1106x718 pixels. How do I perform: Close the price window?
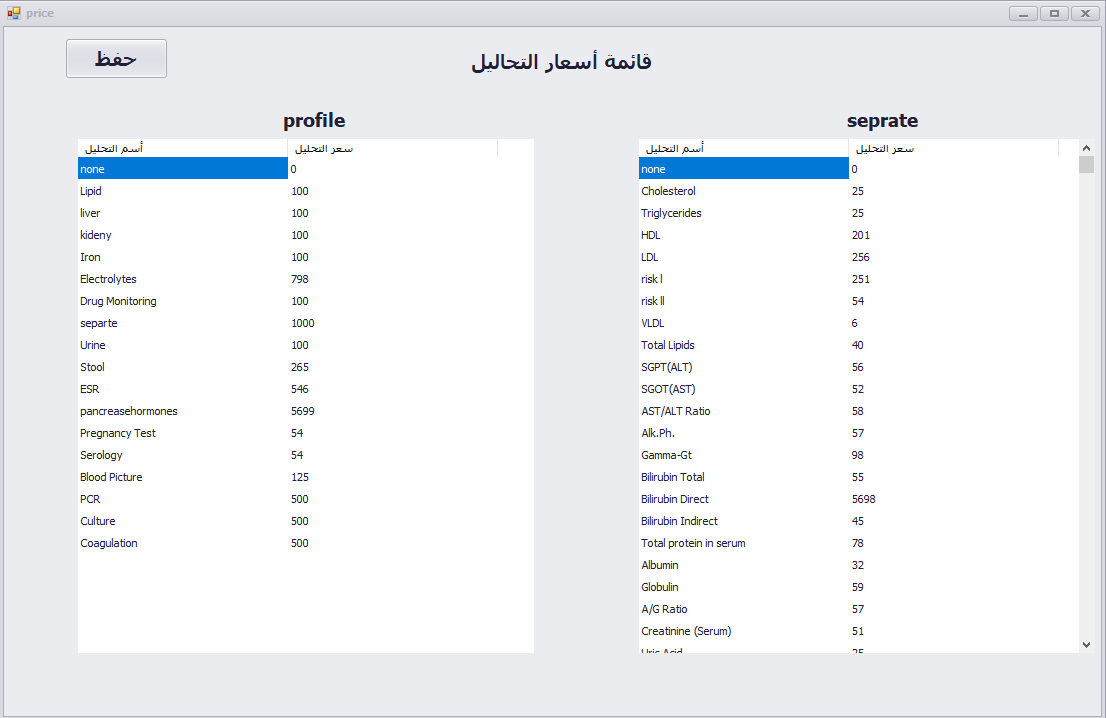coord(1085,13)
